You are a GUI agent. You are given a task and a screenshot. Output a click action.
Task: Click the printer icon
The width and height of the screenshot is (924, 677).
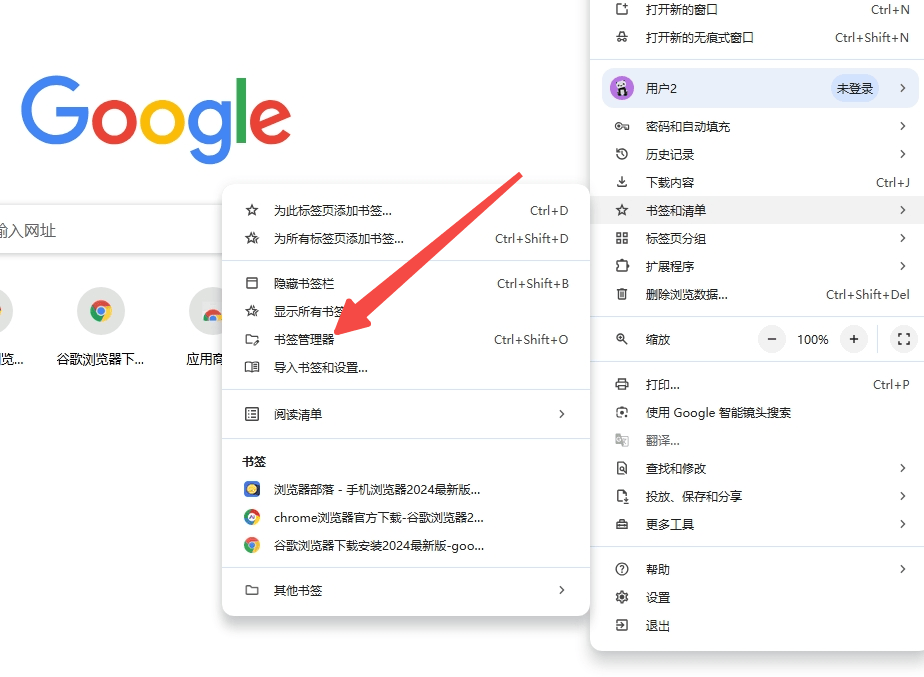(x=622, y=384)
